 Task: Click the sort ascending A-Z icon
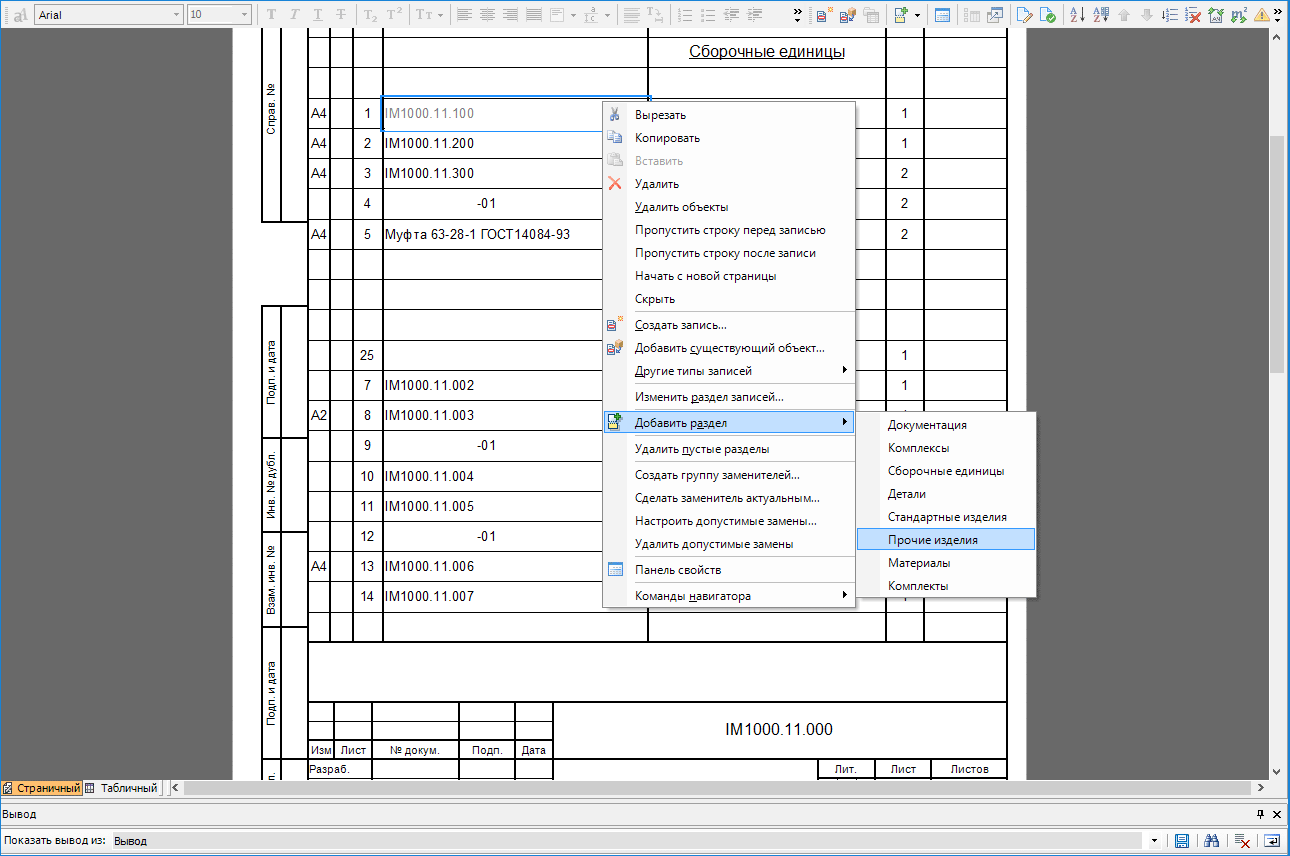pyautogui.click(x=1077, y=15)
